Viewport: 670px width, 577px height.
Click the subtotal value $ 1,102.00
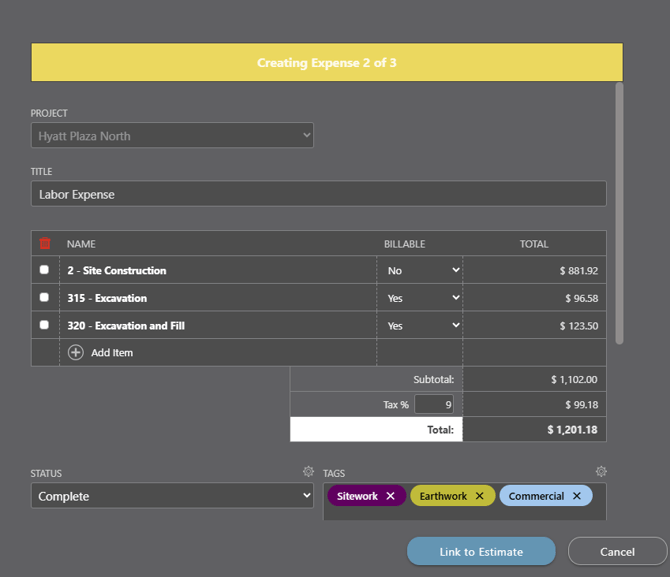click(x=574, y=379)
